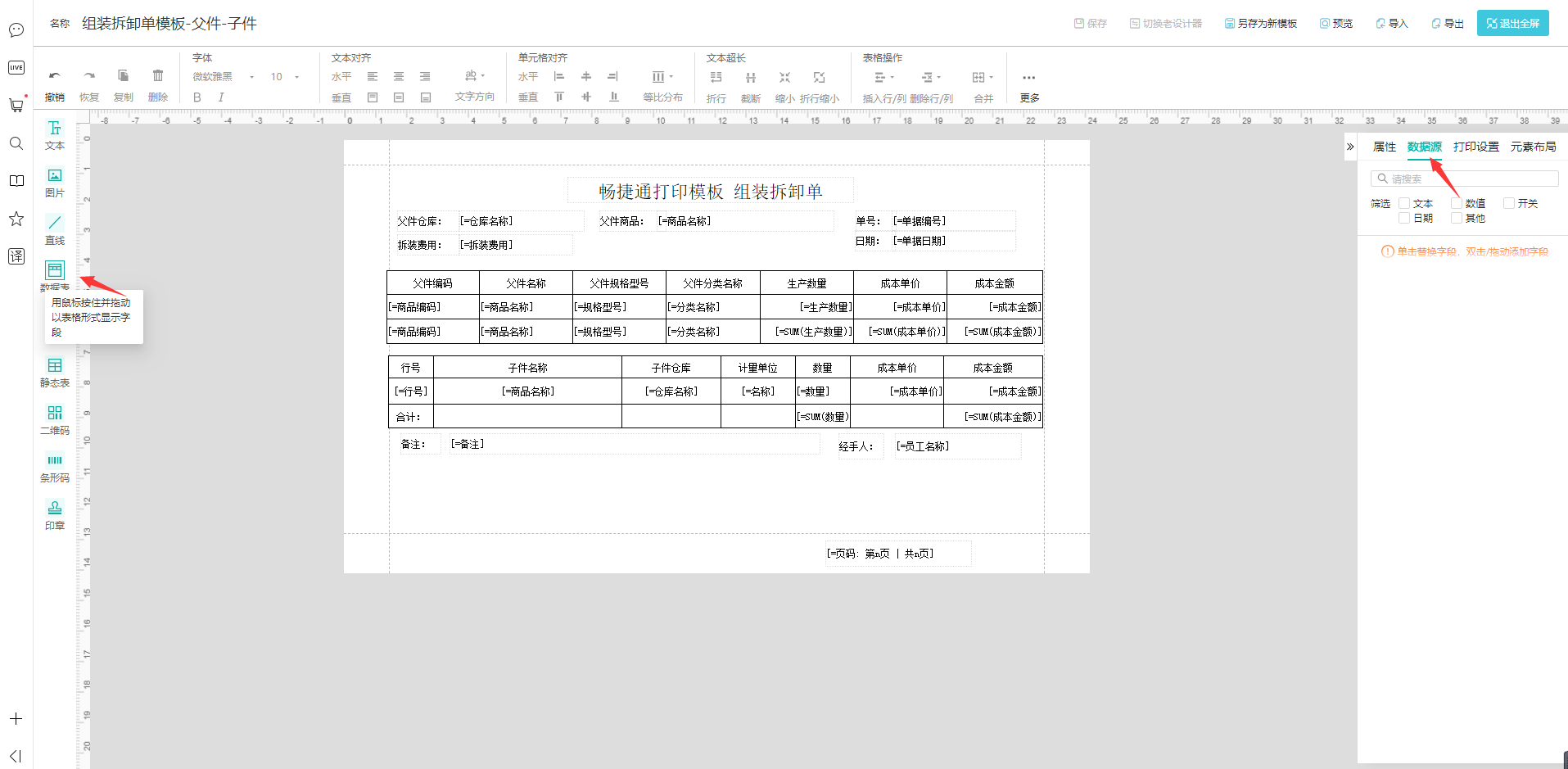Toggle italic text formatting
Image resolution: width=1568 pixels, height=769 pixels.
[x=221, y=97]
